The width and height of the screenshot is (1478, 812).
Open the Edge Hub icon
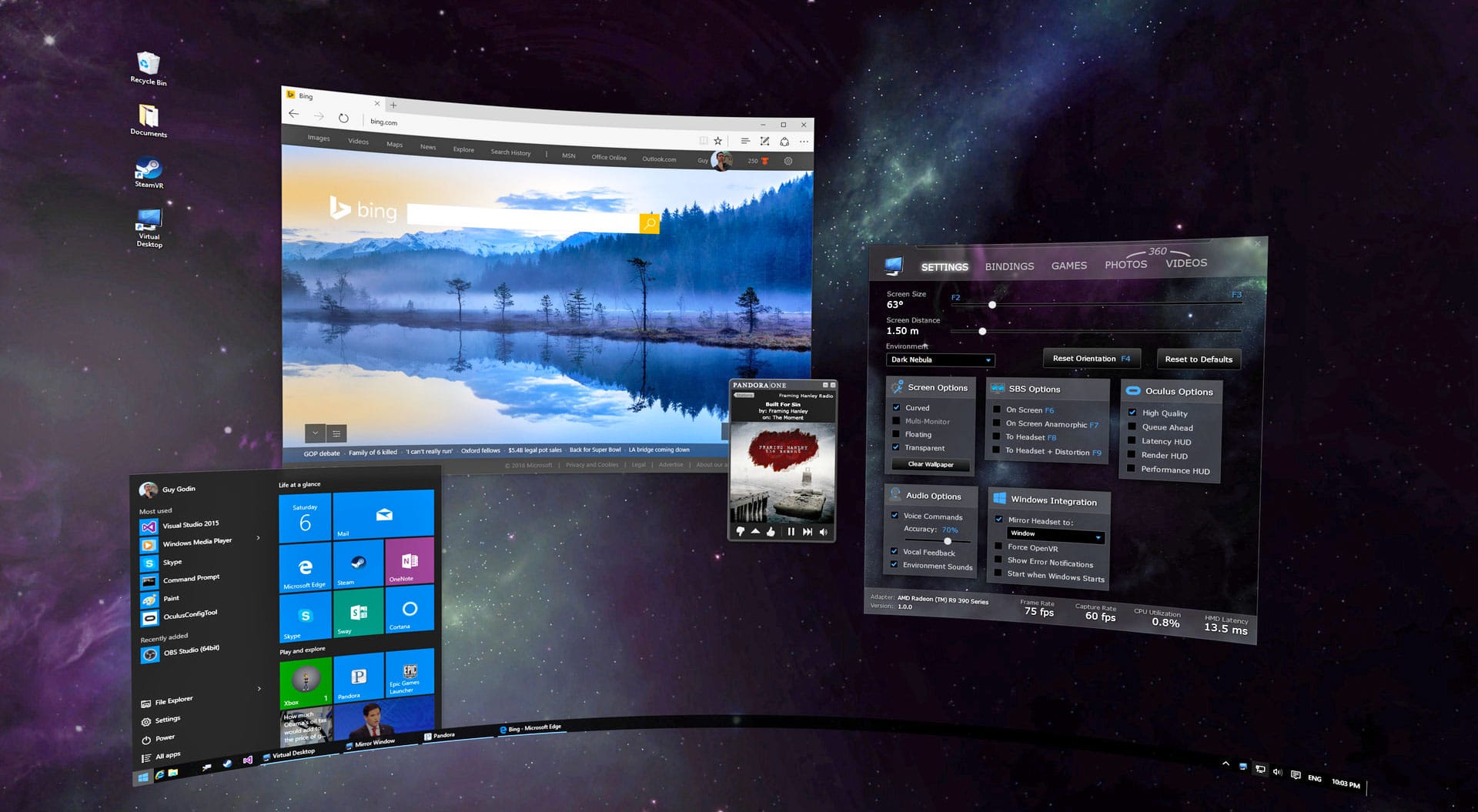pos(744,141)
